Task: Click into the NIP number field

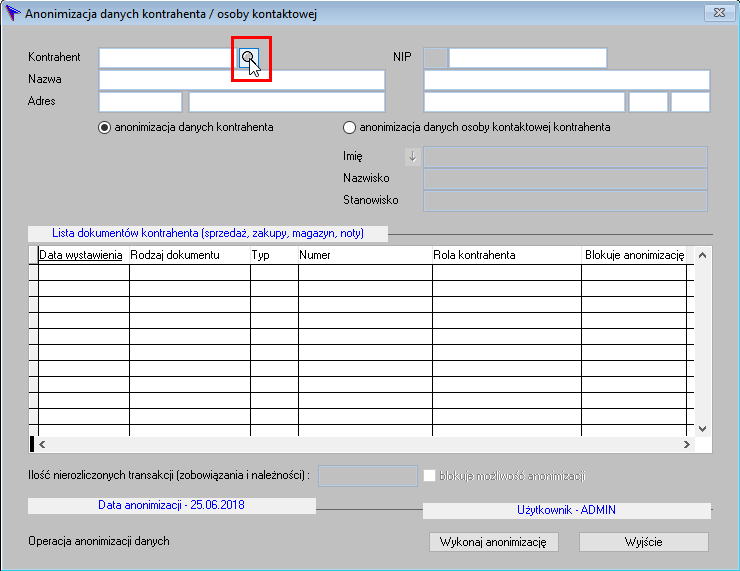Action: (527, 58)
